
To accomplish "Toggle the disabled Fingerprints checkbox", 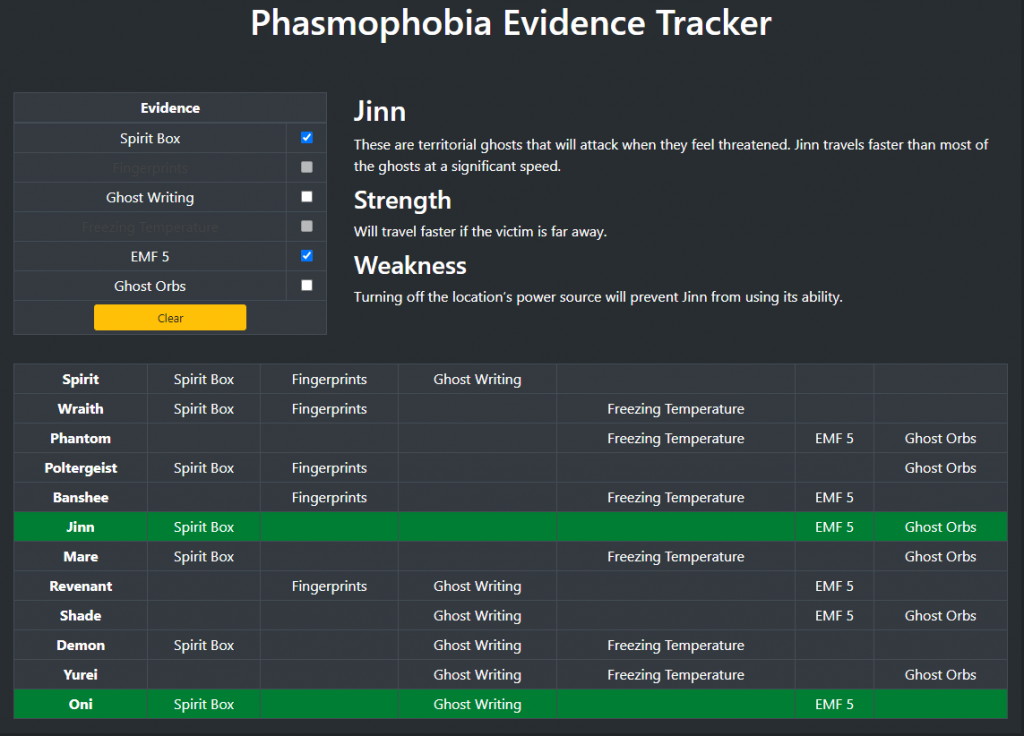I will [306, 167].
